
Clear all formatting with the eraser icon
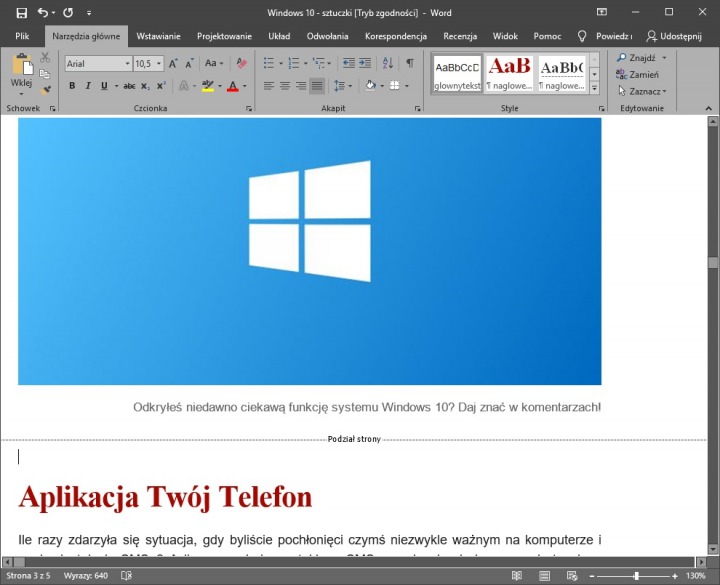(x=242, y=63)
